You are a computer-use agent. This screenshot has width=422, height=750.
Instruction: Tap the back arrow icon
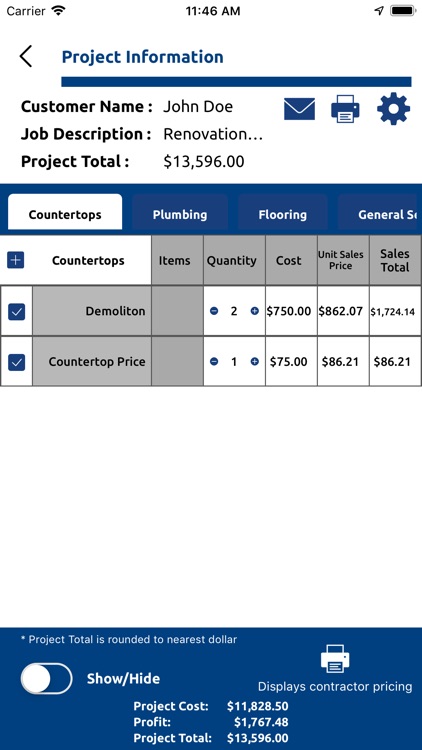[x=26, y=56]
